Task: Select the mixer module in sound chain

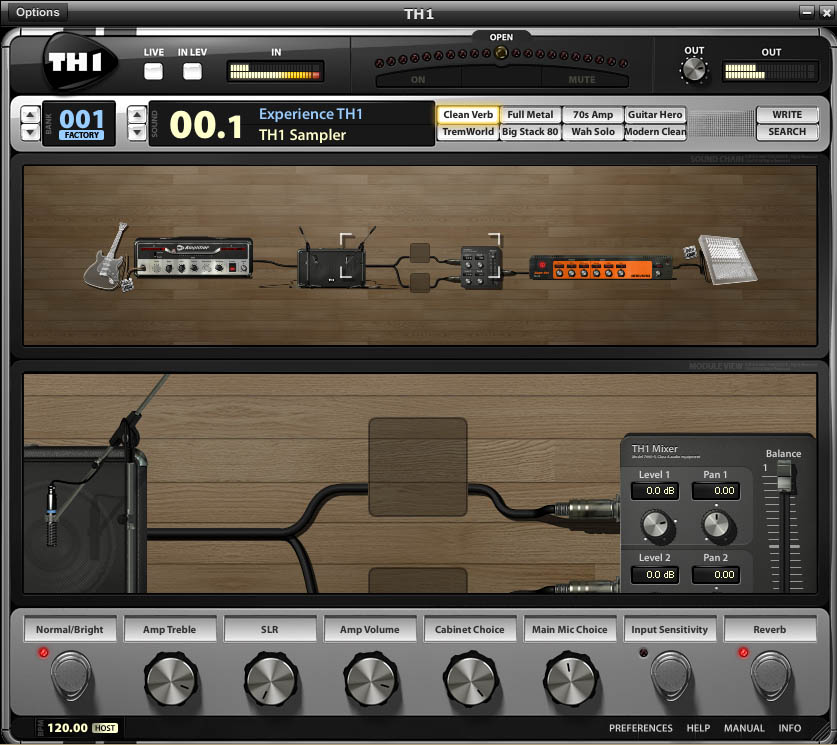Action: coord(481,267)
